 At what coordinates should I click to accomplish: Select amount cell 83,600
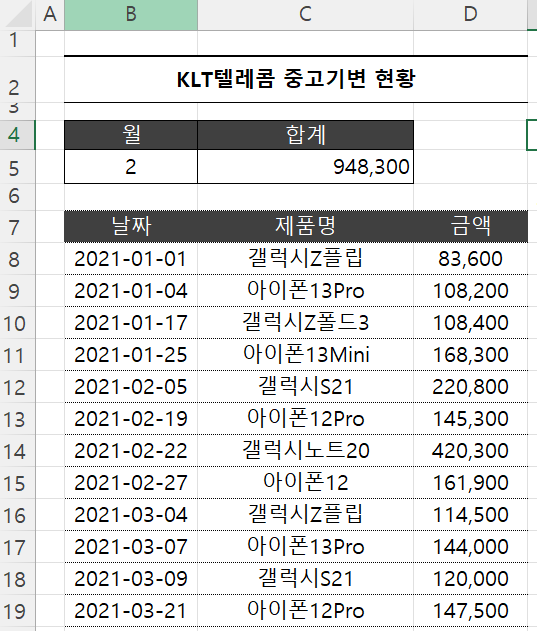tap(470, 259)
